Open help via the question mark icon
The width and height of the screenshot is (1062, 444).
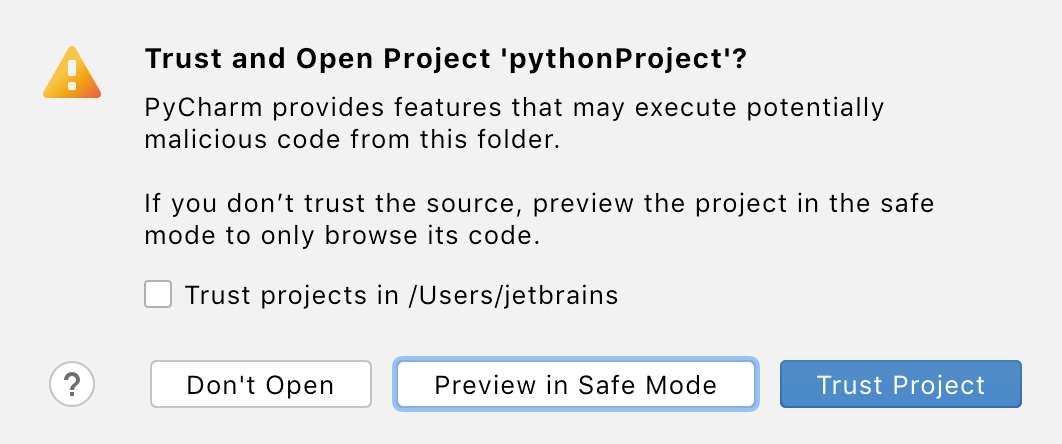72,383
